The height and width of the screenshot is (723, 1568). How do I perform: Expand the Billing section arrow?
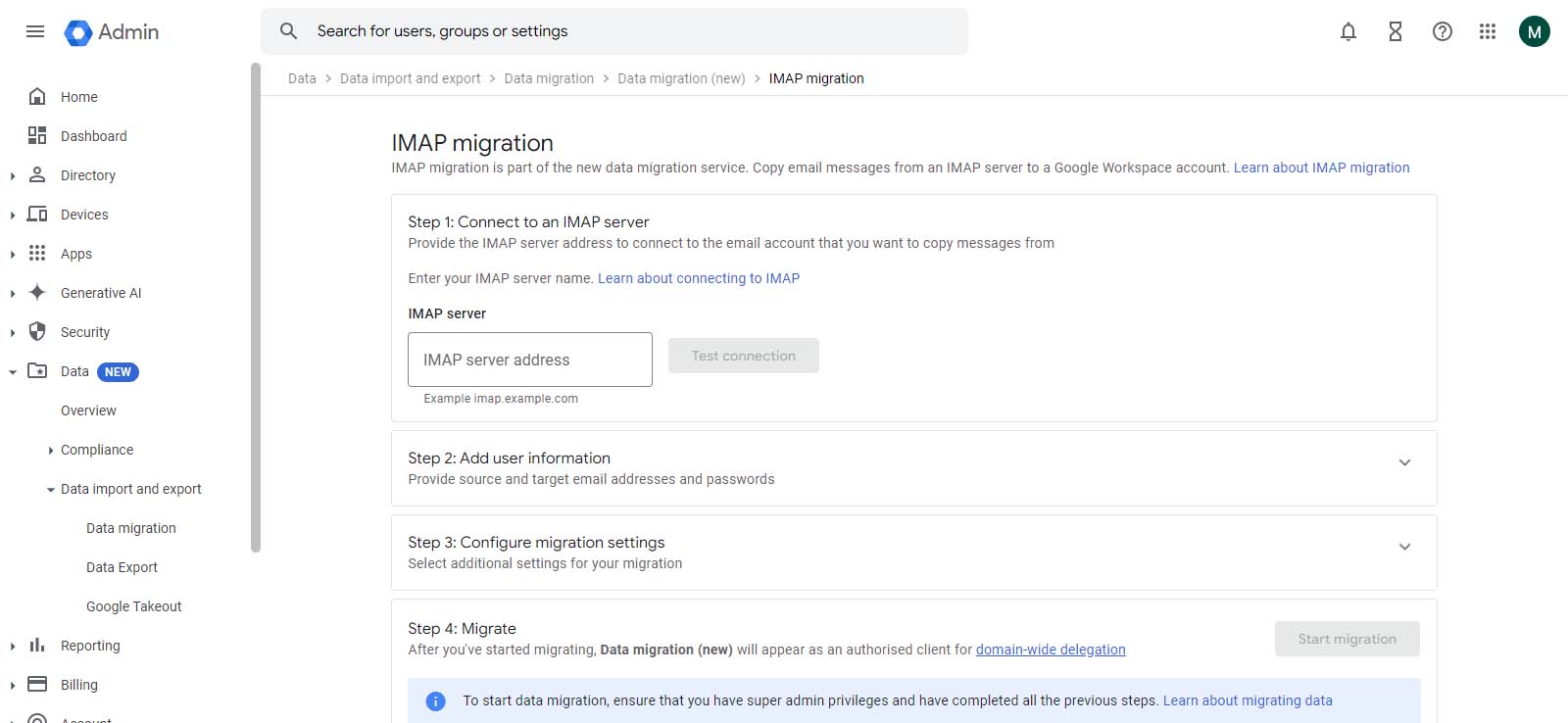point(12,686)
